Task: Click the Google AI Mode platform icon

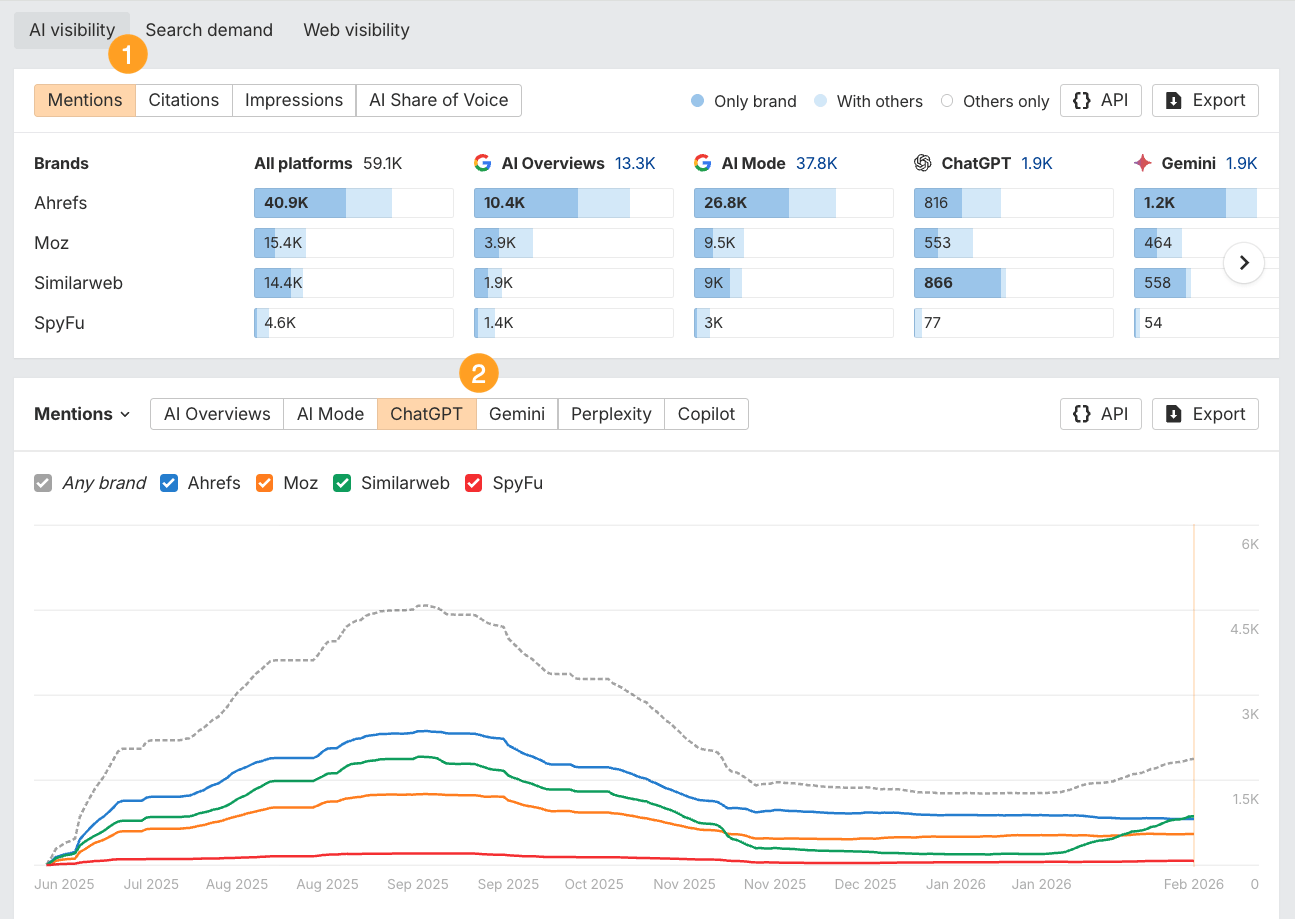Action: point(703,163)
